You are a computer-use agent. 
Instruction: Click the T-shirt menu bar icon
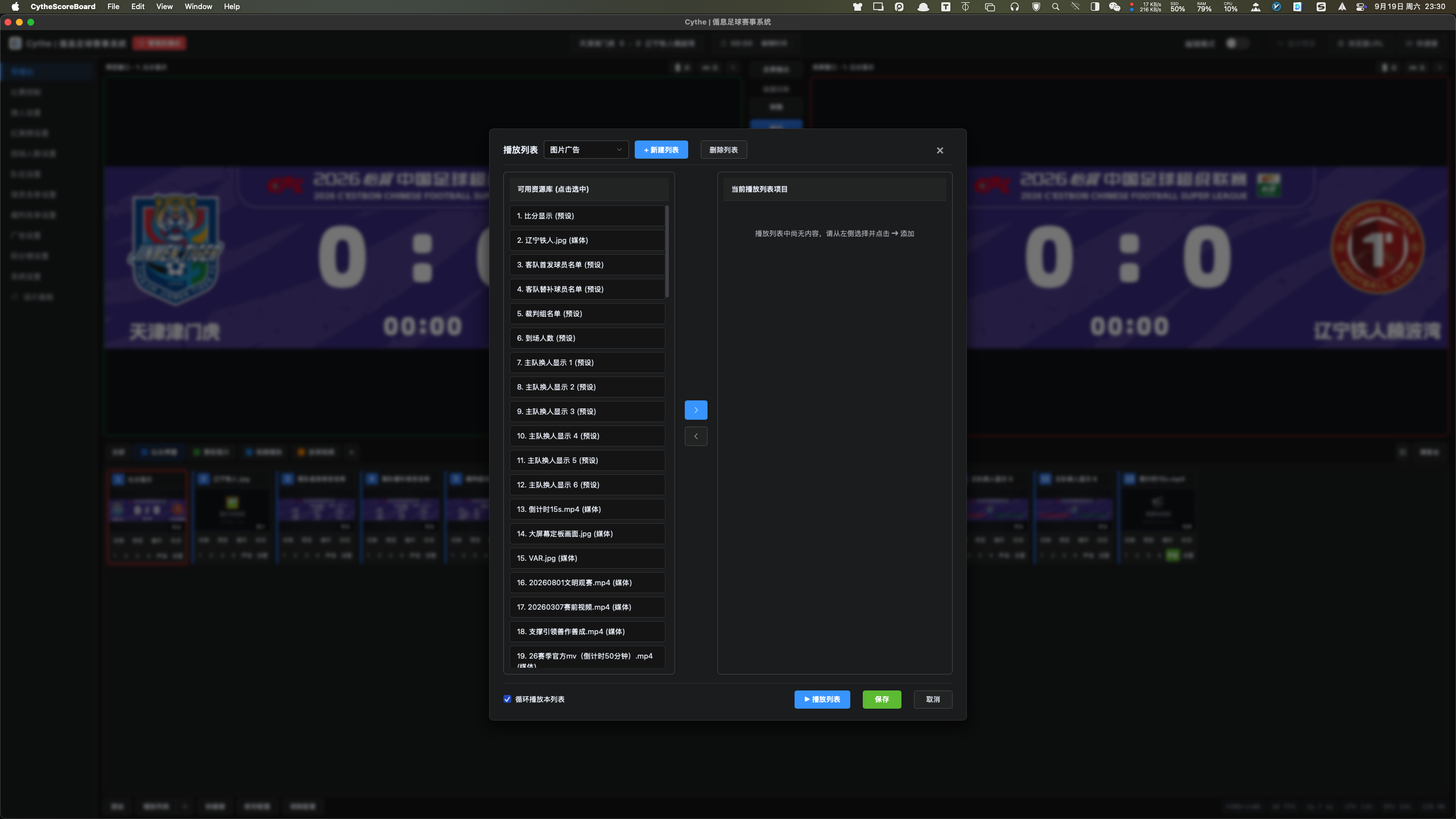857,7
